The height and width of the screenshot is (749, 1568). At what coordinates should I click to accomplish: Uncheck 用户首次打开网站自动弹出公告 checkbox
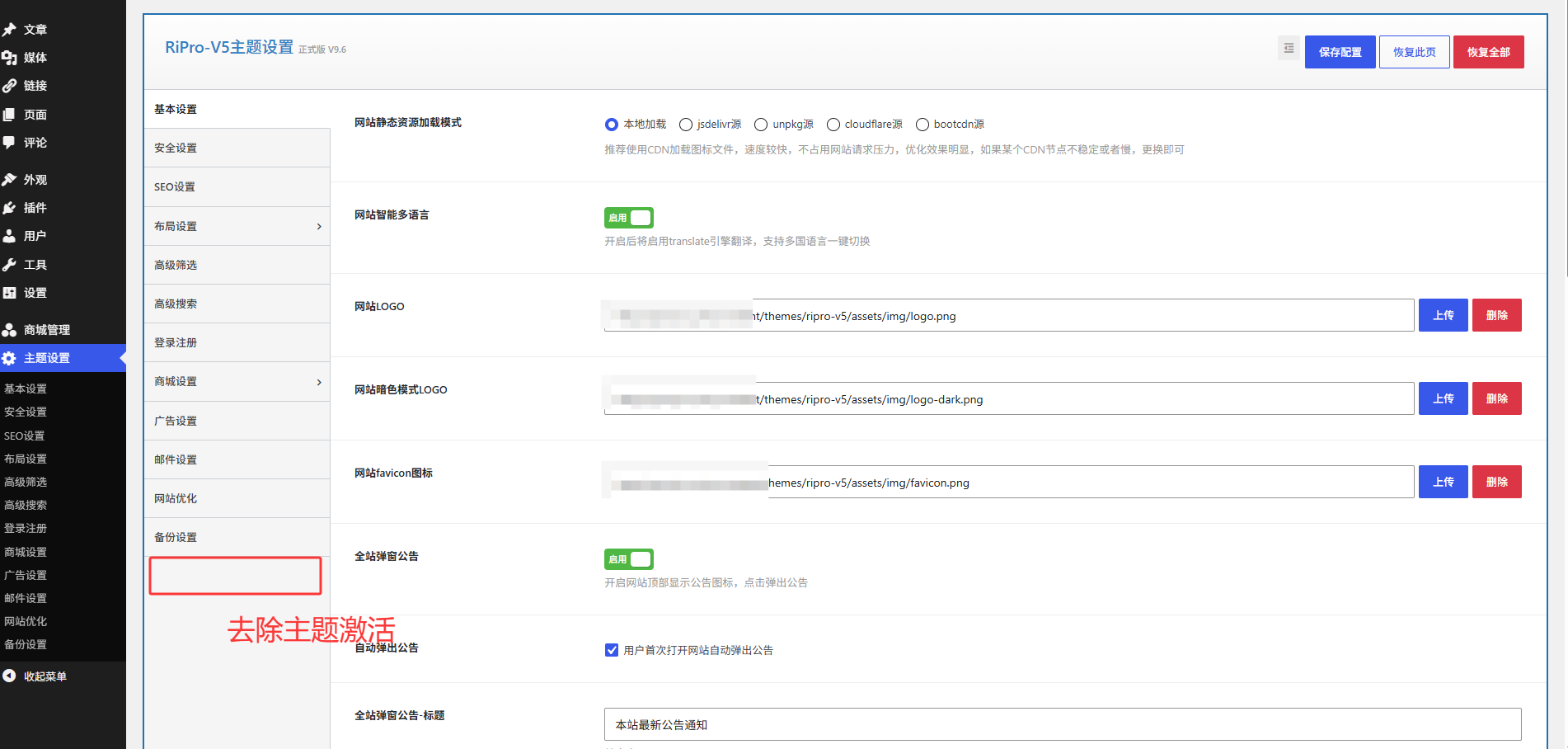pos(612,650)
